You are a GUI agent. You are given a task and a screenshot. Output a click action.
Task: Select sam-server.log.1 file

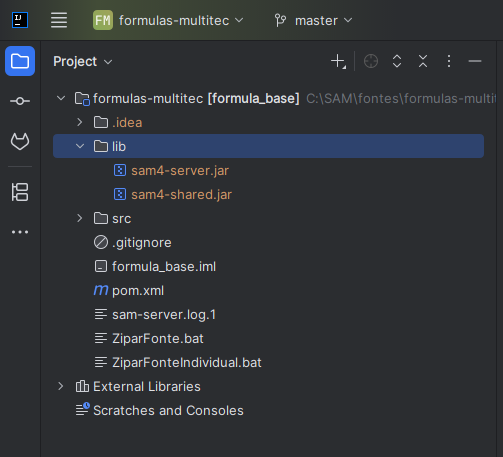point(164,314)
